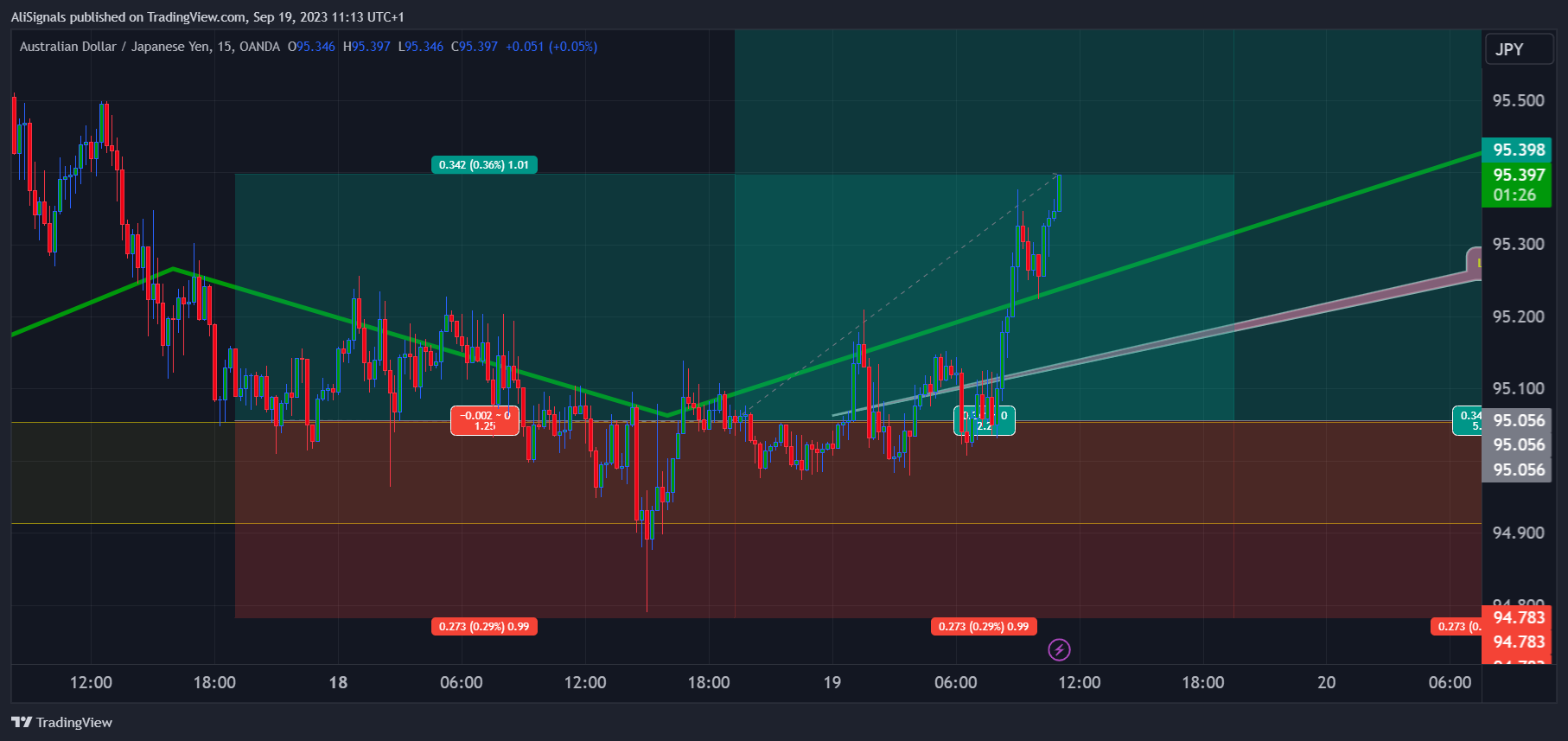Click the 95.100 price scale value

coord(1518,388)
